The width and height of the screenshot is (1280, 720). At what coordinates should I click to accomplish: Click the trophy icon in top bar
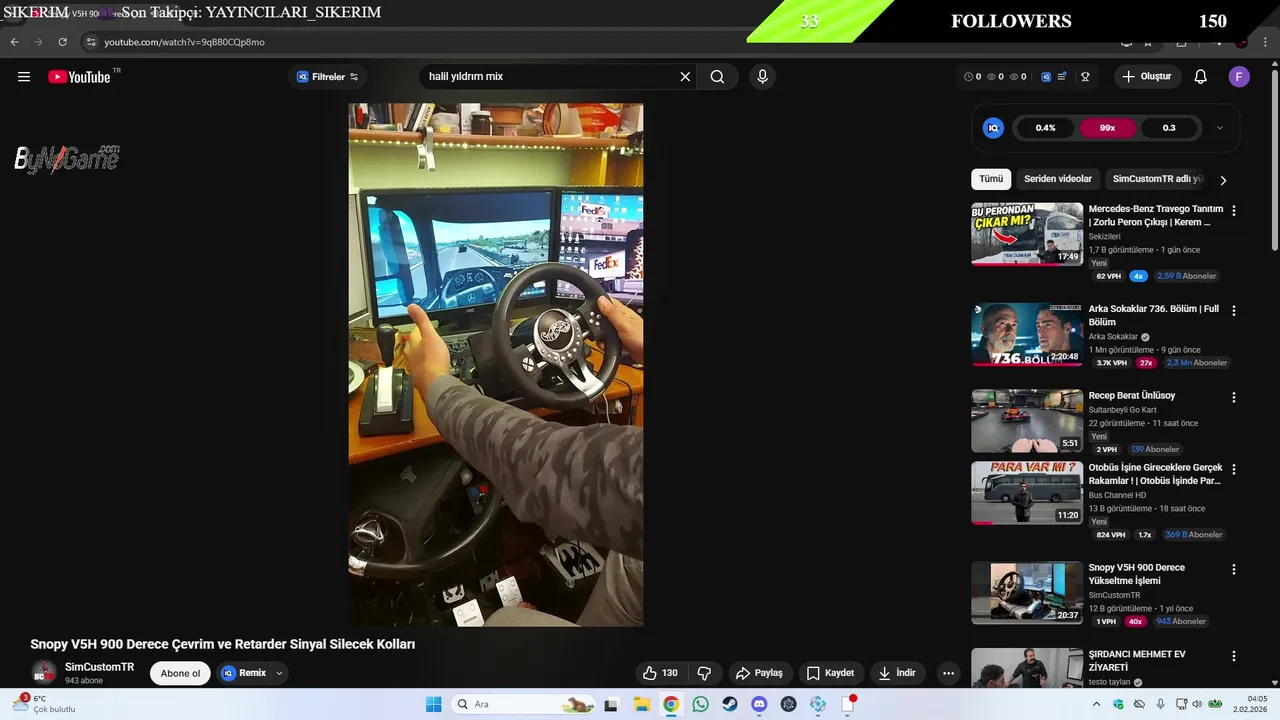(x=1085, y=77)
